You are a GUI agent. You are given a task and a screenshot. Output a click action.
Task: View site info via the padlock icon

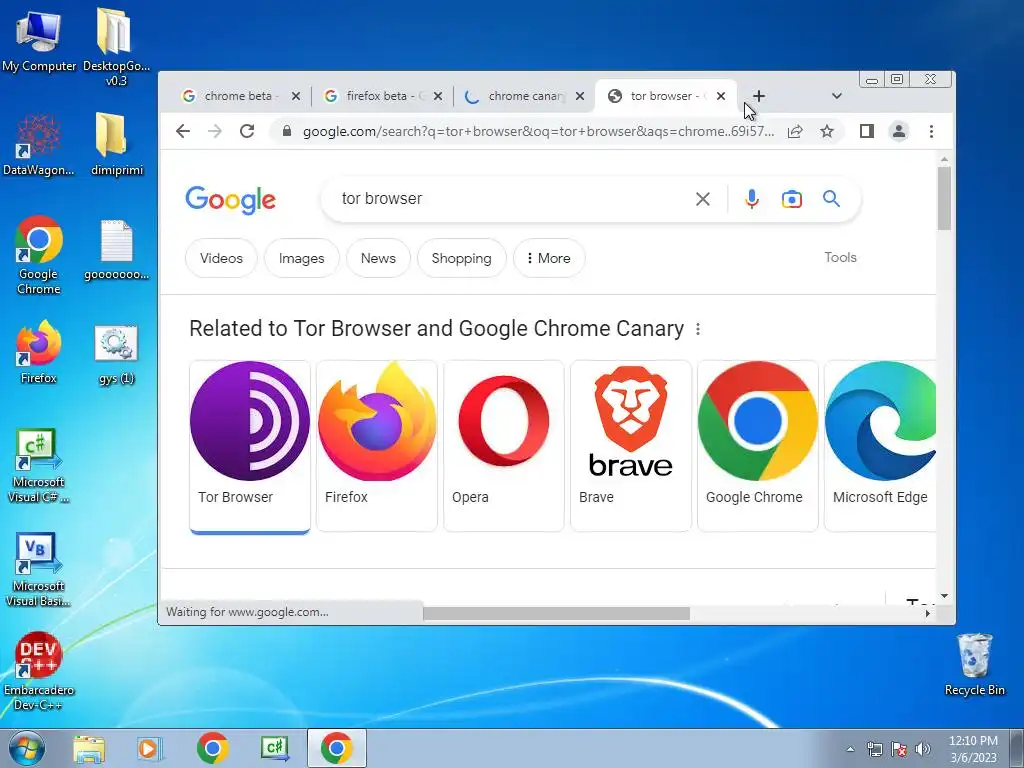(286, 131)
